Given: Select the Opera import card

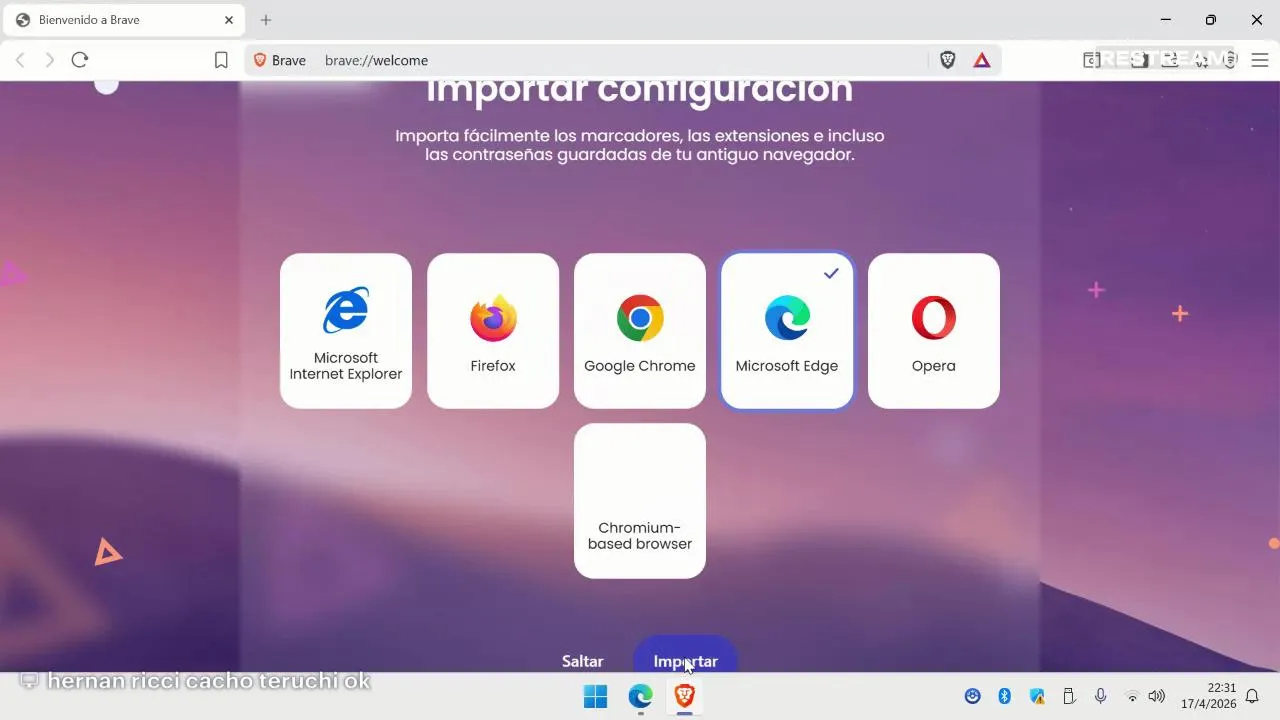Looking at the screenshot, I should coord(934,331).
